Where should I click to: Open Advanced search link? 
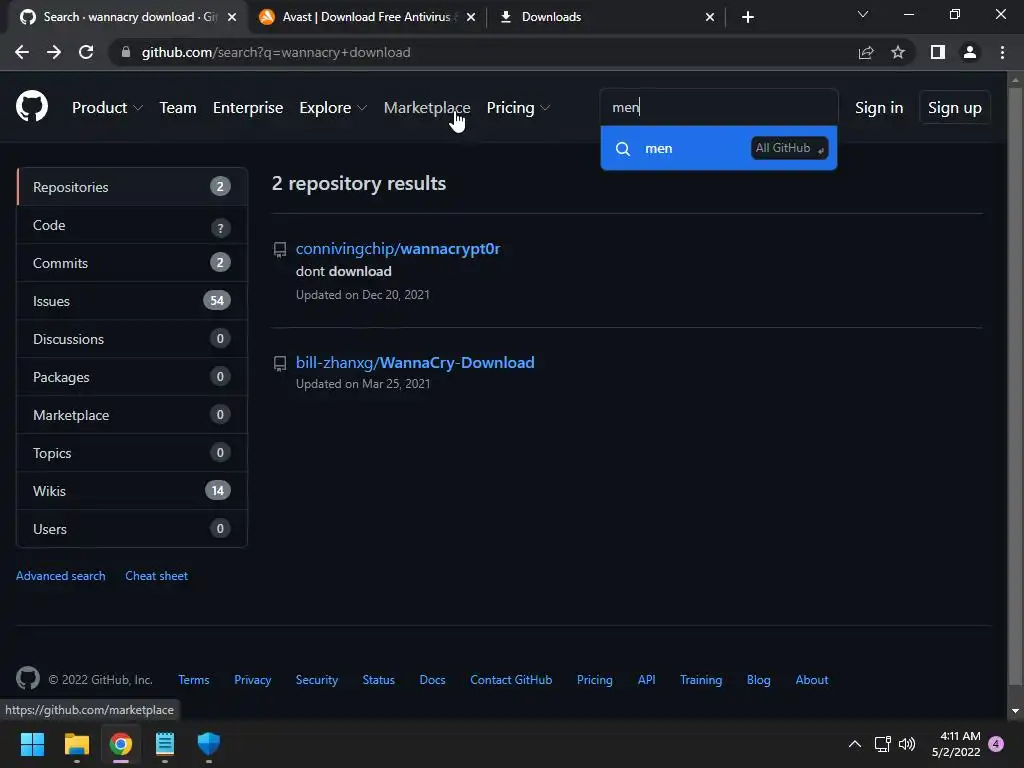(61, 575)
